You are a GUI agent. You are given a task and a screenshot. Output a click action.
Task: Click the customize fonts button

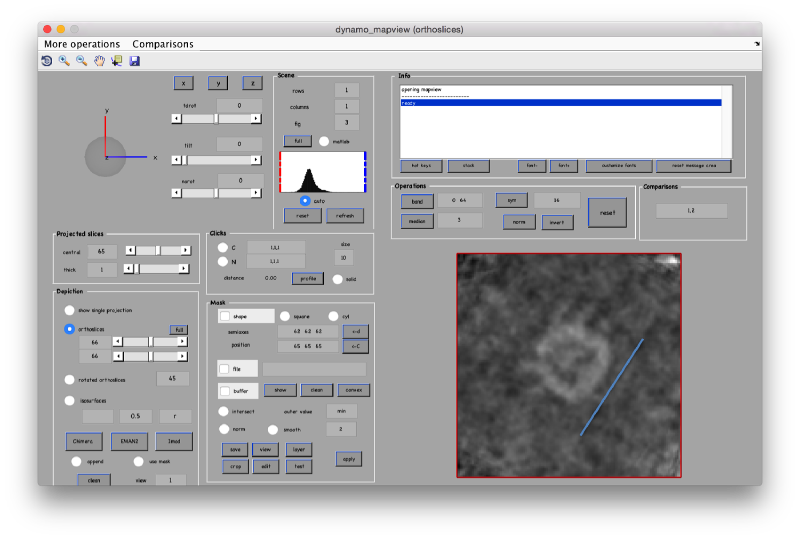[x=619, y=166]
